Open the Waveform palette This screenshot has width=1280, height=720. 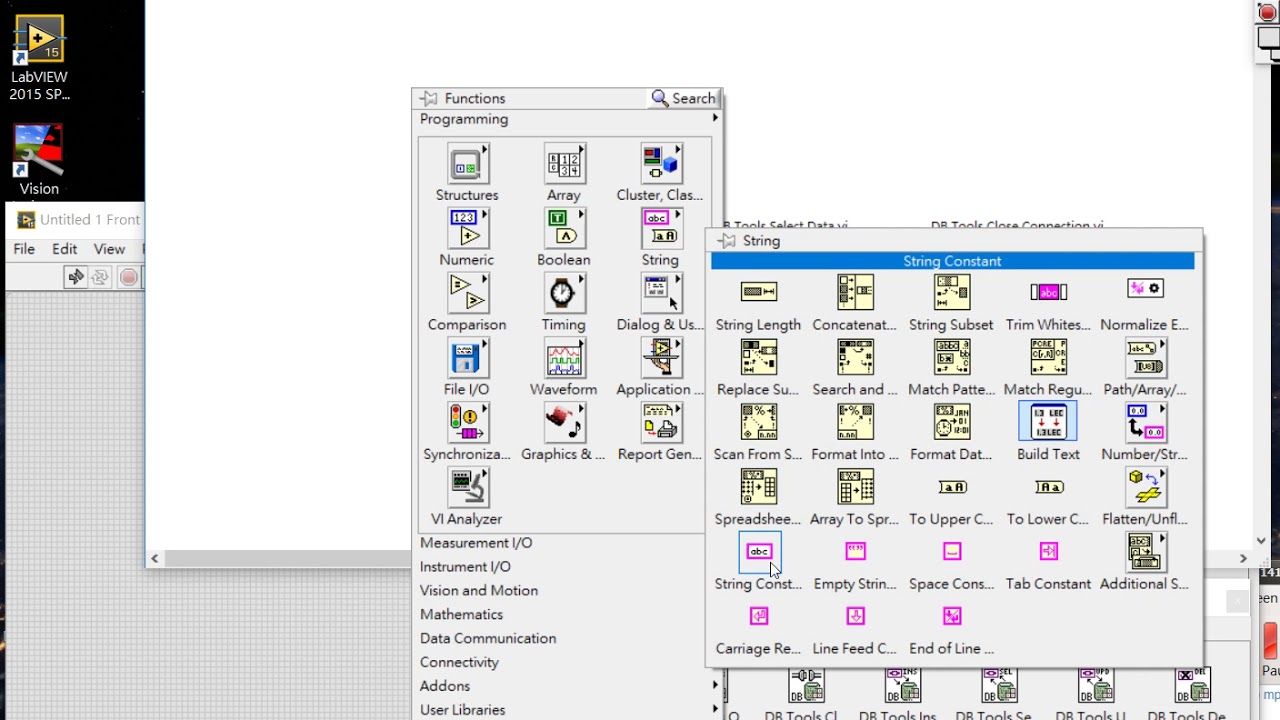tap(564, 360)
